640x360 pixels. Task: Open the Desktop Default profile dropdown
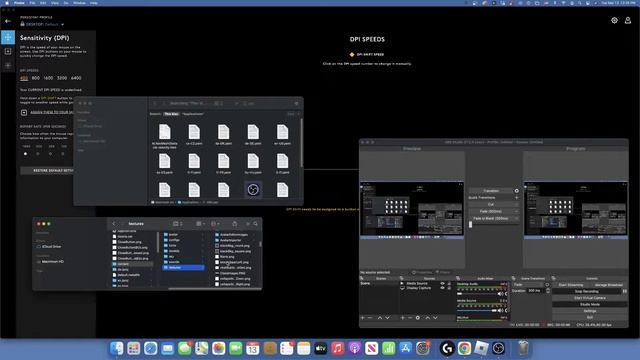(62, 24)
